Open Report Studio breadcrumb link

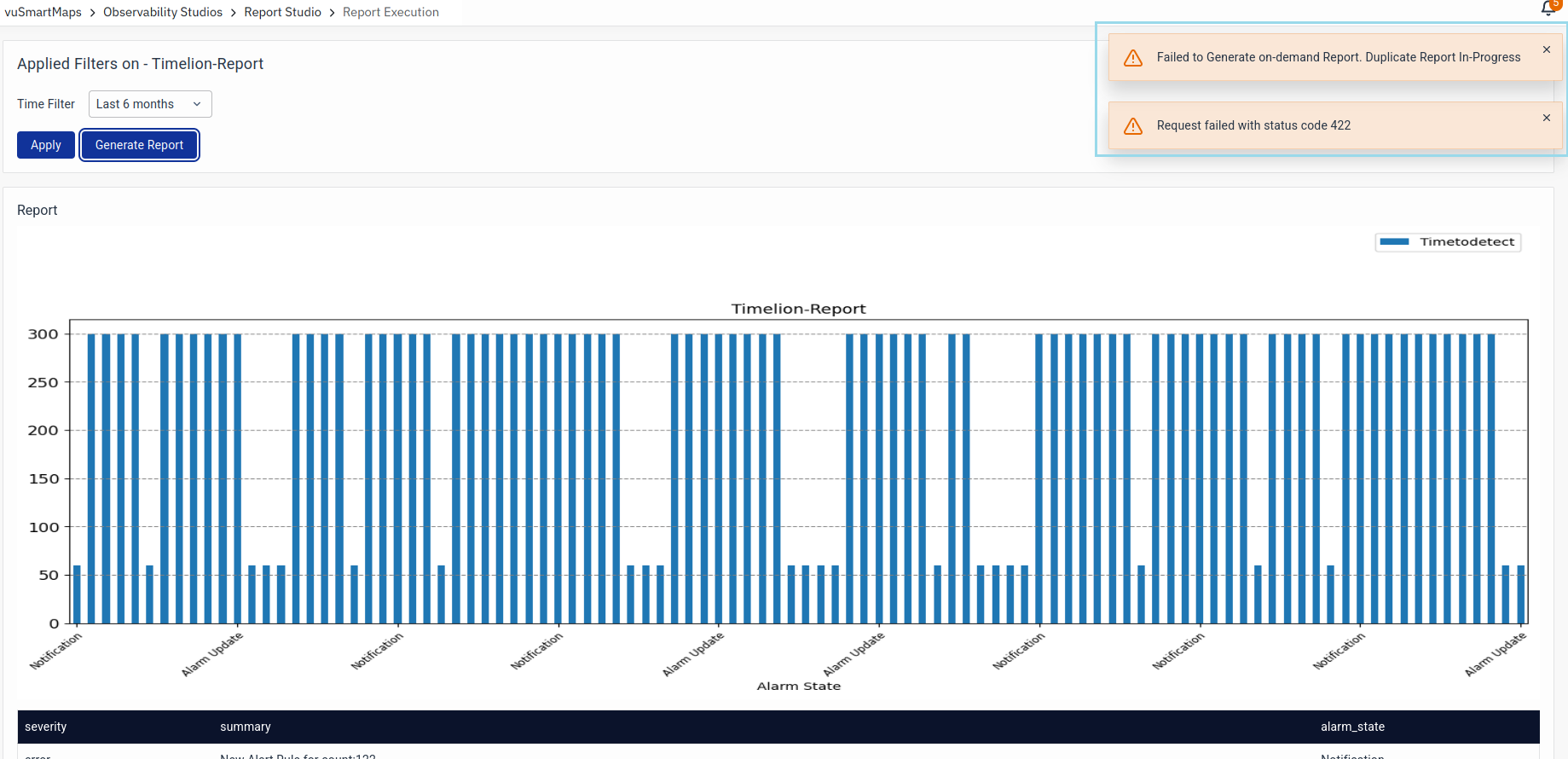[282, 12]
